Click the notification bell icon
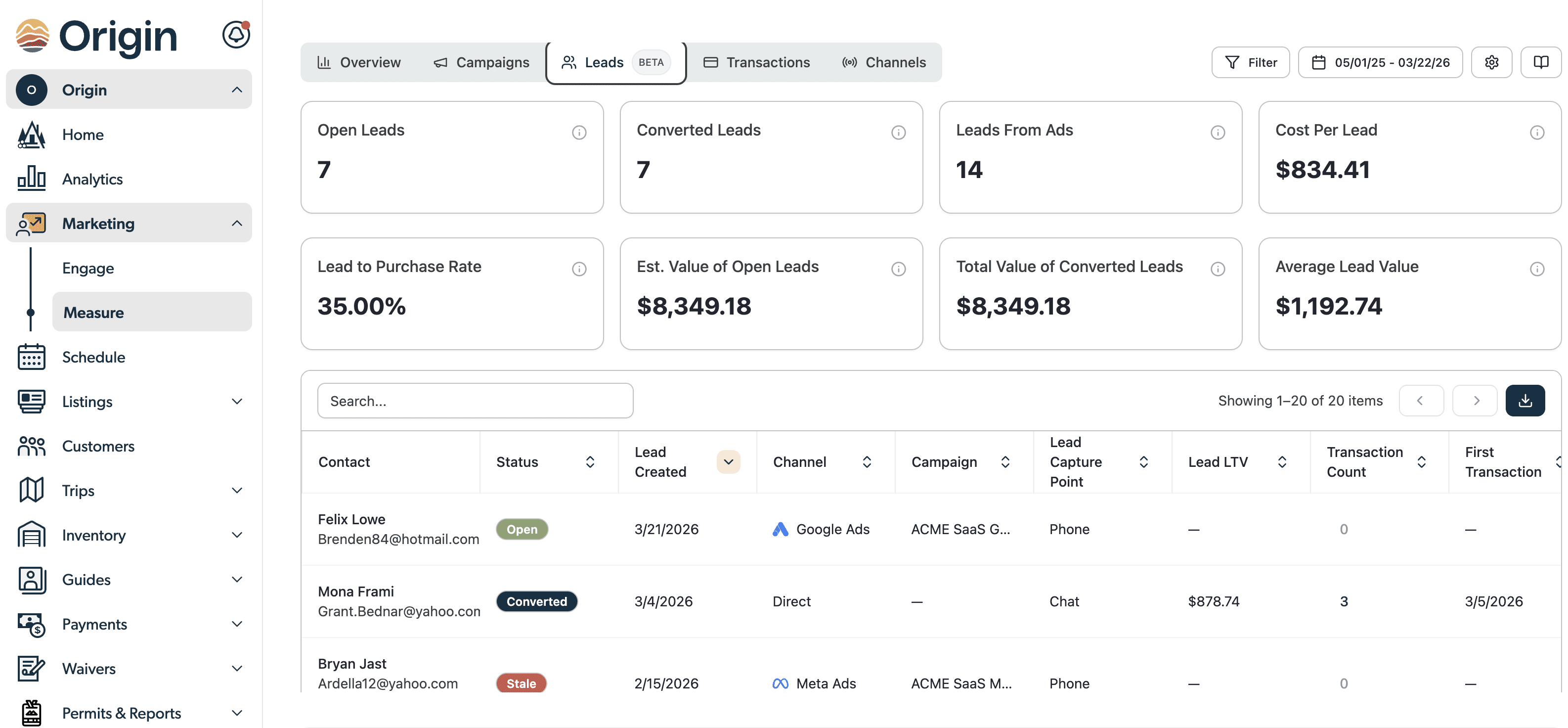The height and width of the screenshot is (728, 1568). (x=236, y=35)
